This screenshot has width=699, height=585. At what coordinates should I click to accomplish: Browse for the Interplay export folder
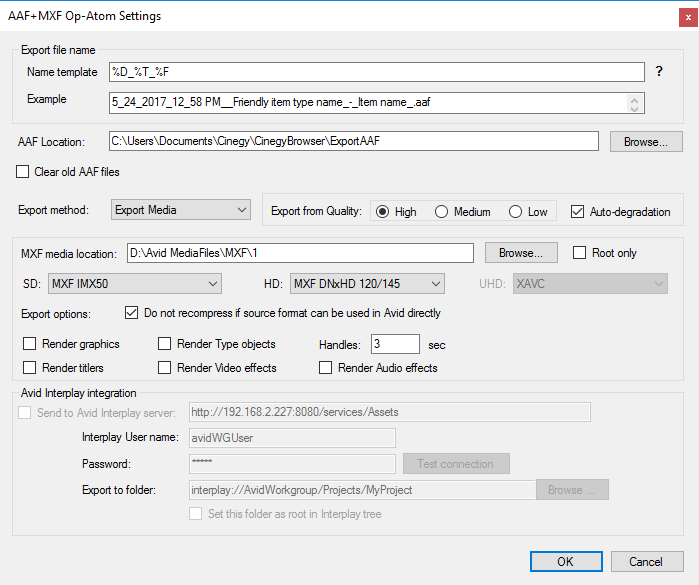(572, 490)
